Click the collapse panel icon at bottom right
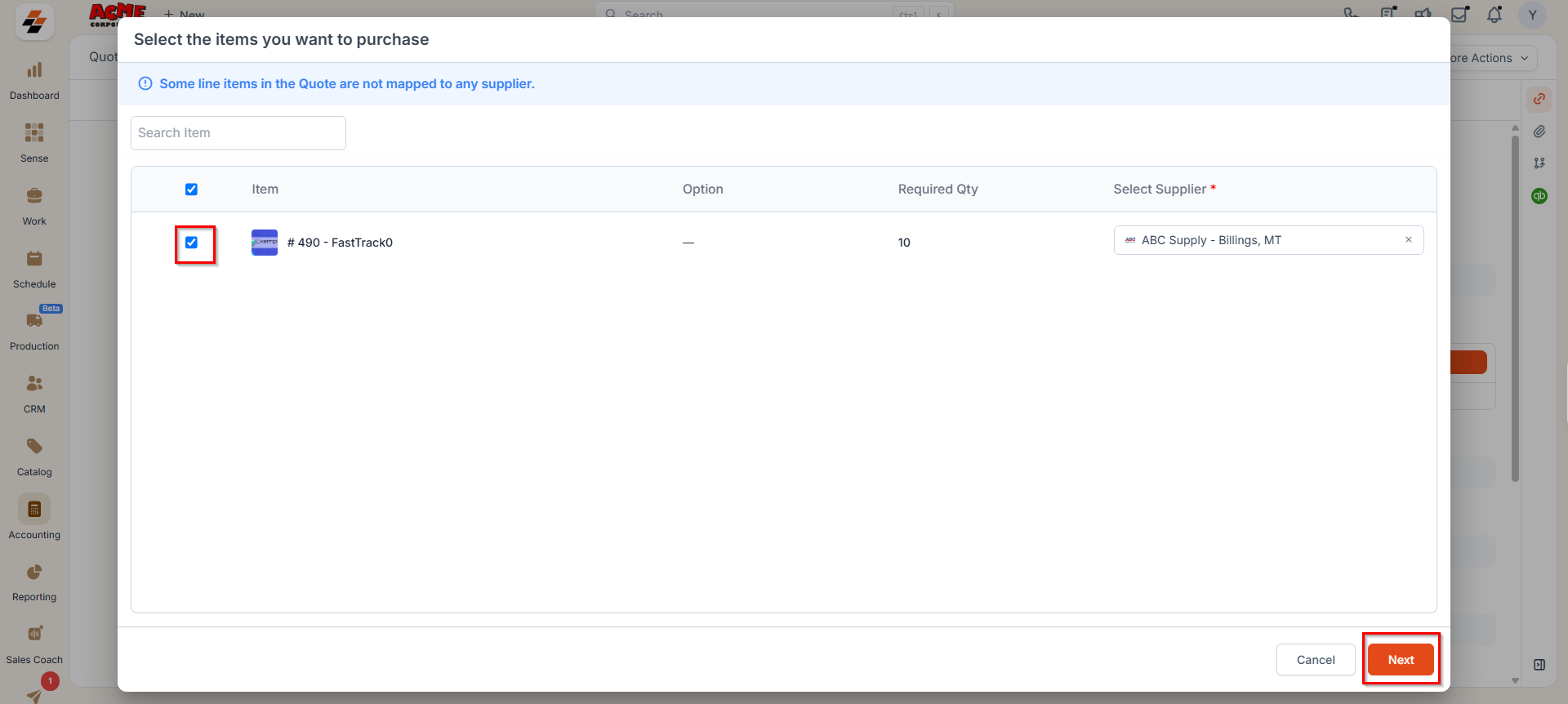Image resolution: width=1568 pixels, height=704 pixels. pyautogui.click(x=1539, y=665)
